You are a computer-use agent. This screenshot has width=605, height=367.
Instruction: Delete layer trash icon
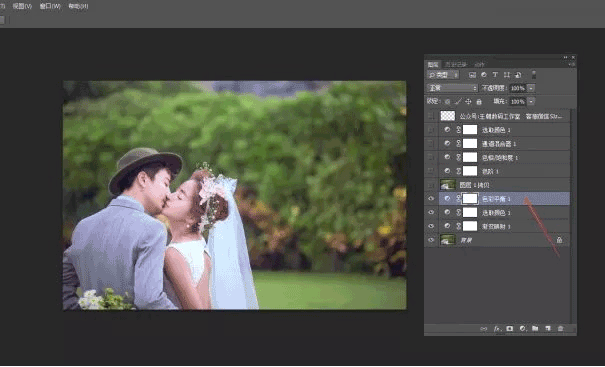560,328
